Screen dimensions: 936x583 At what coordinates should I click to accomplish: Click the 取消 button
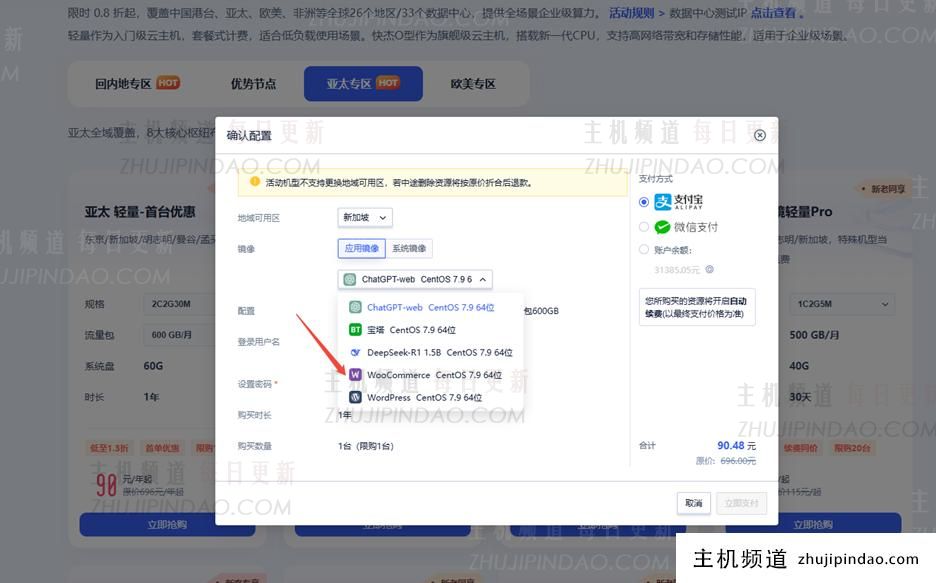point(694,503)
